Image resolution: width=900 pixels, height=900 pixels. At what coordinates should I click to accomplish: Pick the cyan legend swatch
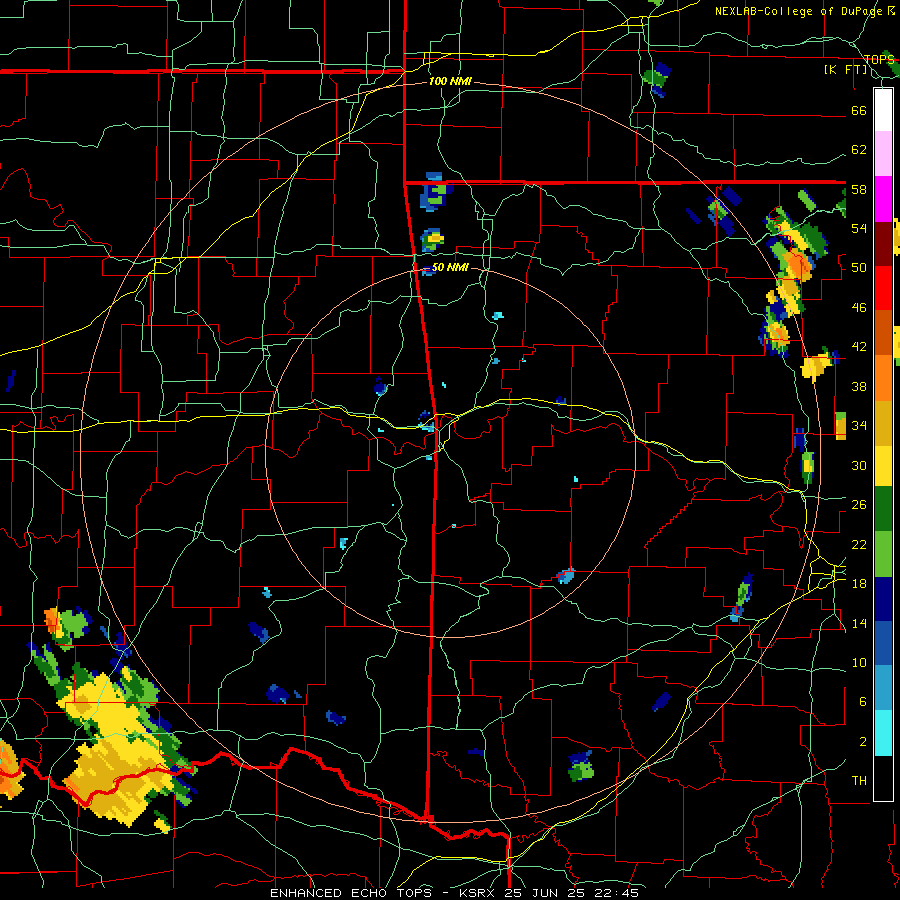point(883,733)
